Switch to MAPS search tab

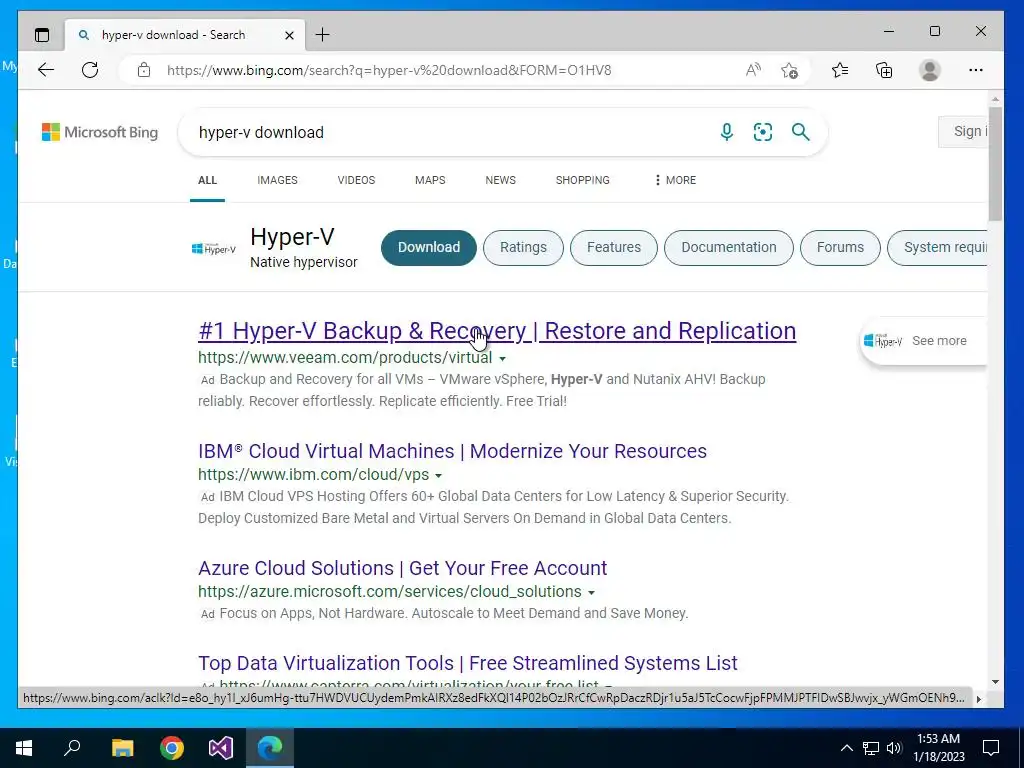[430, 180]
